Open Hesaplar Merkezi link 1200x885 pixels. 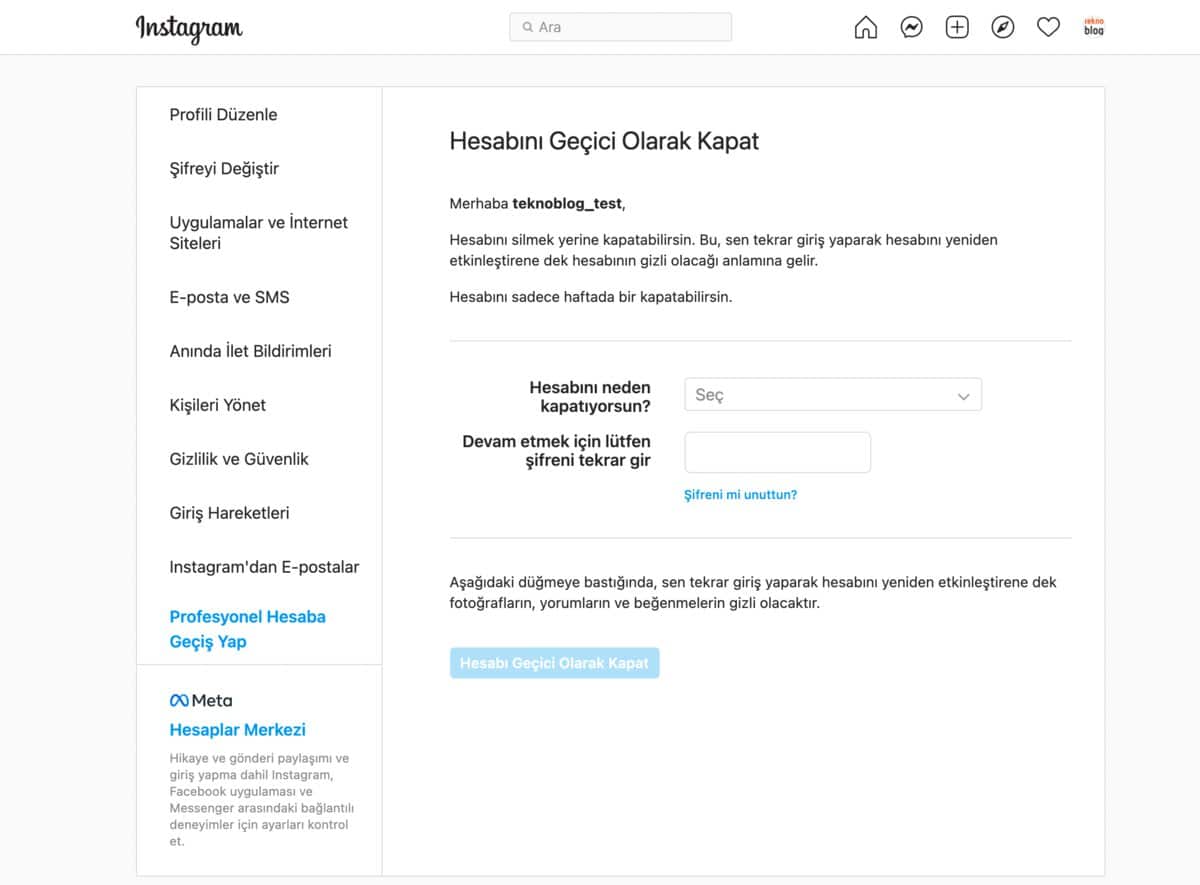237,729
